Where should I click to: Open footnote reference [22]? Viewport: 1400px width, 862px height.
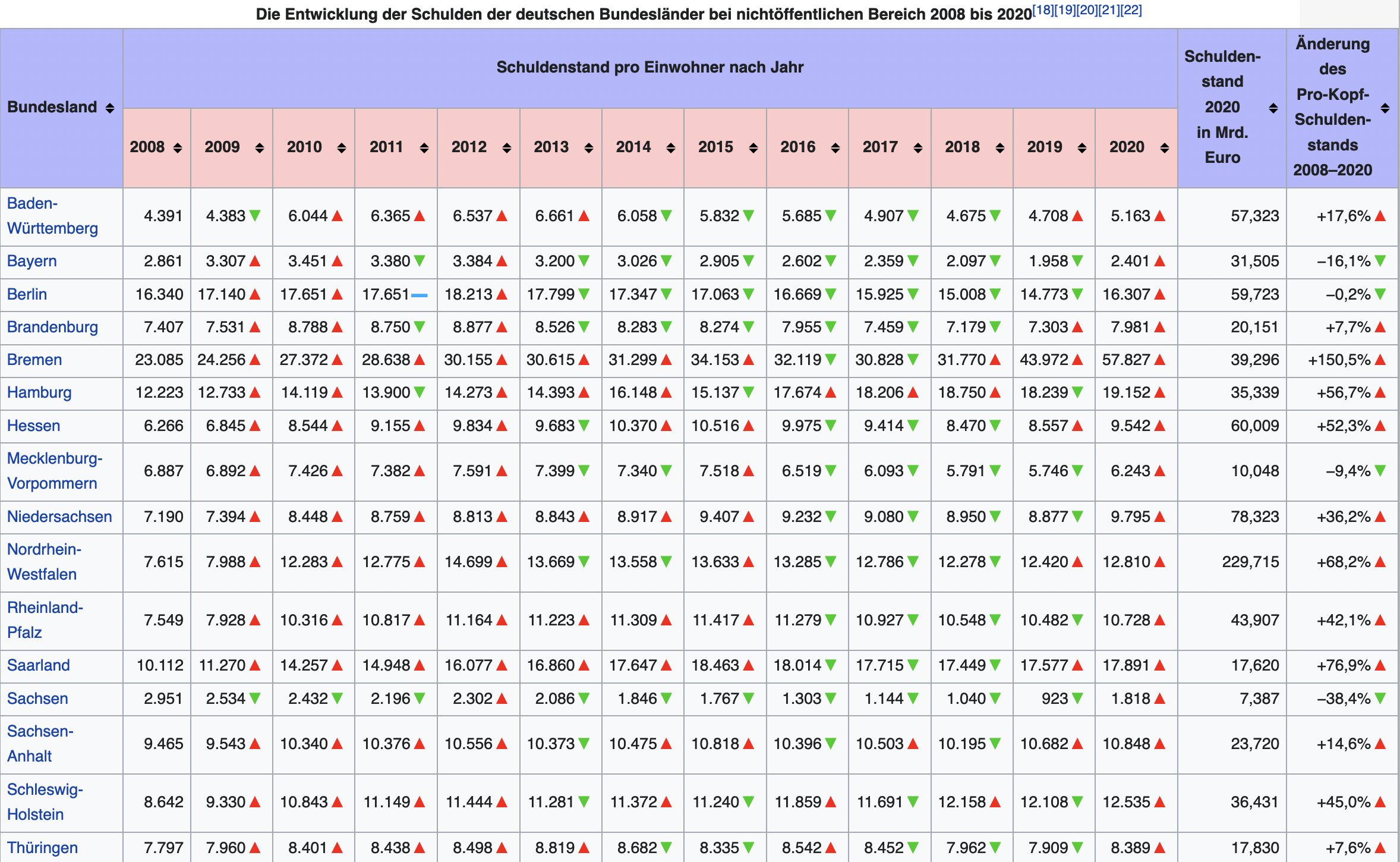point(1131,10)
